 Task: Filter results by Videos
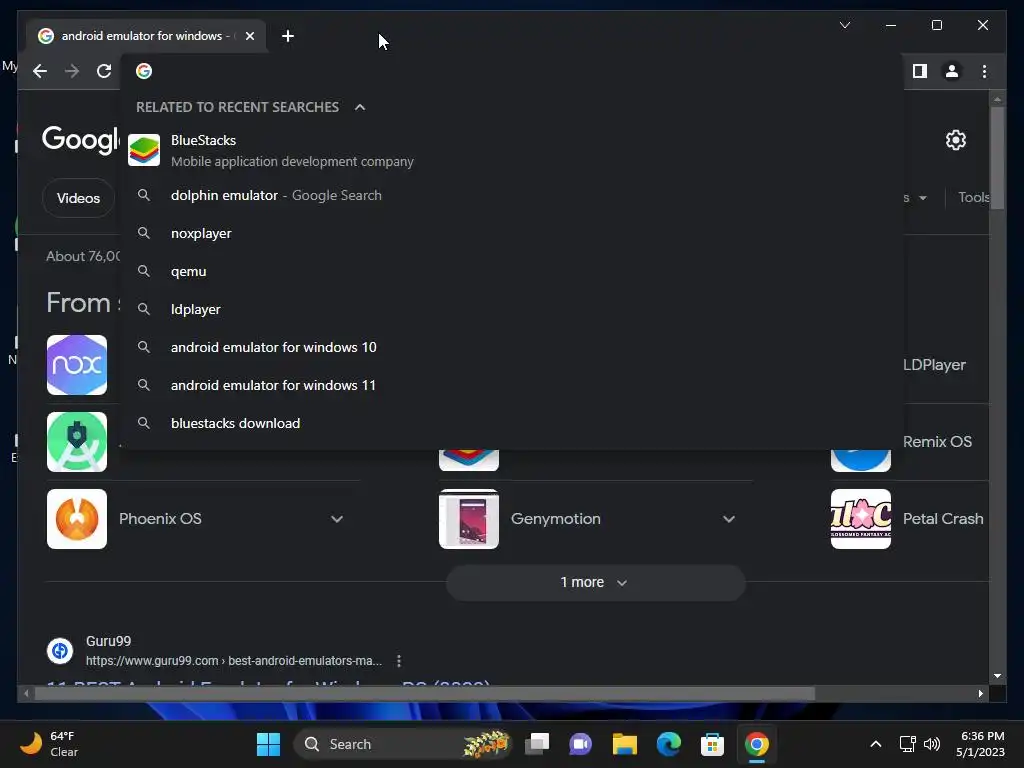[78, 198]
